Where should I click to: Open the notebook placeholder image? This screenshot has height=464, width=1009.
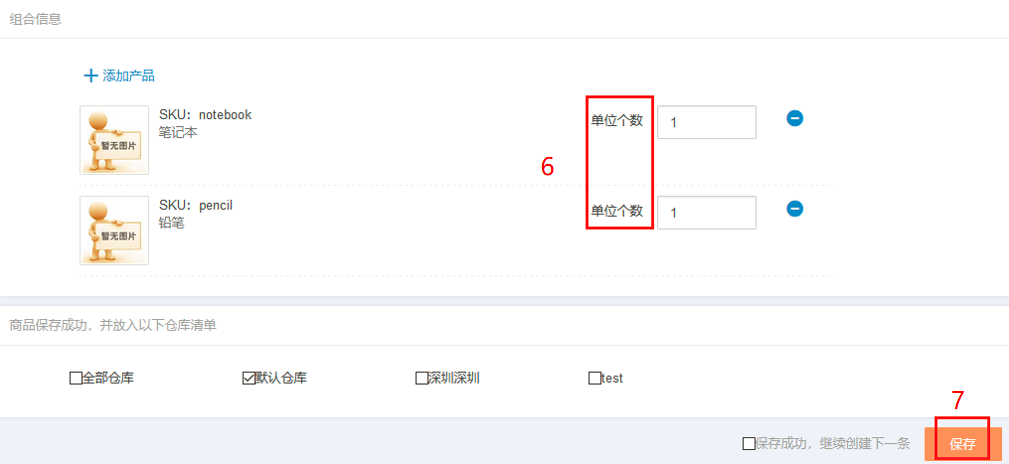(115, 140)
